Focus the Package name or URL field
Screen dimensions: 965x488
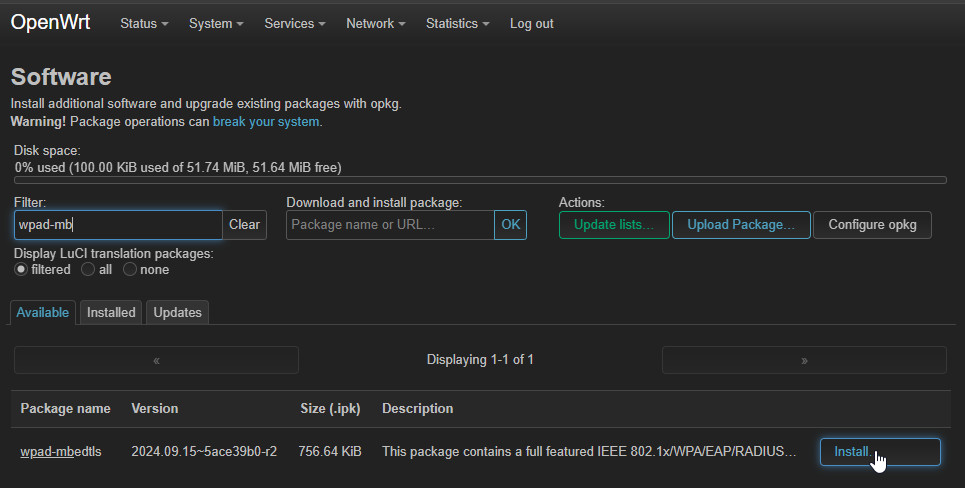(x=390, y=225)
